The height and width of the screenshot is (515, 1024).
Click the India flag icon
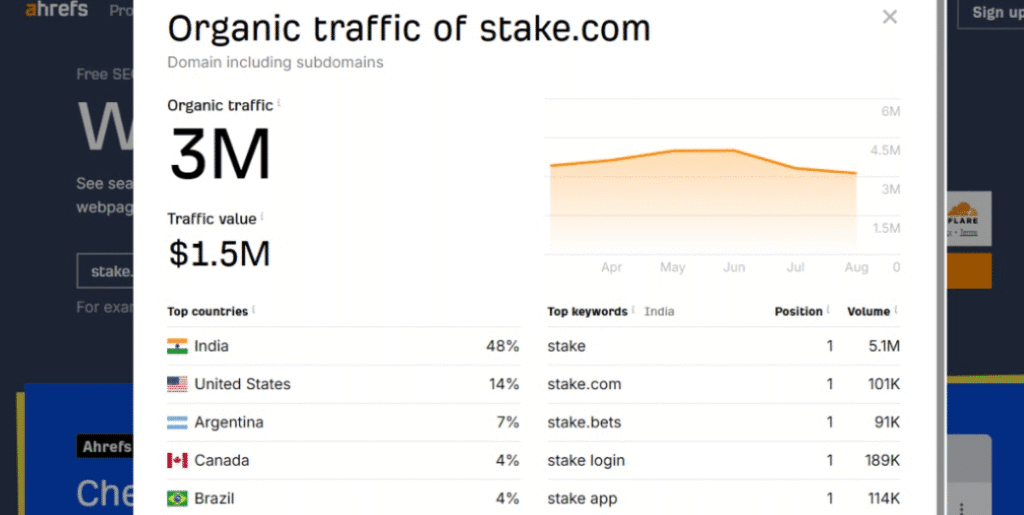click(177, 346)
